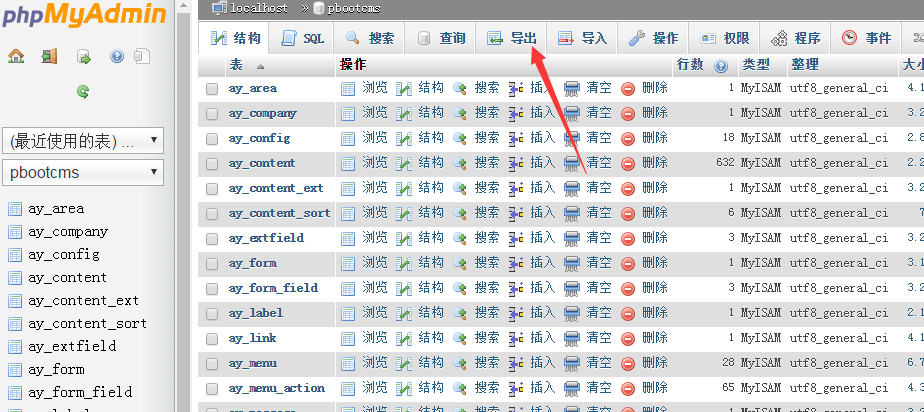924x412 pixels.
Task: Open the query window icon in sidebar
Action: click(84, 57)
